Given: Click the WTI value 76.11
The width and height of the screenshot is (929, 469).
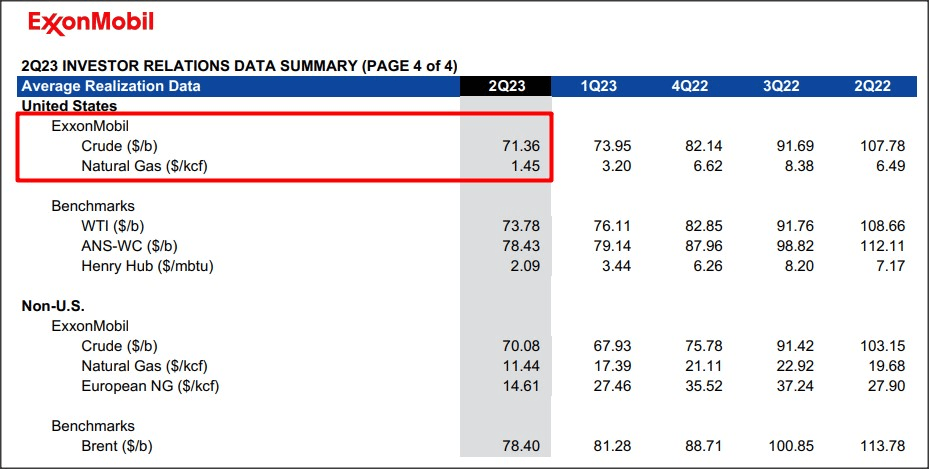Looking at the screenshot, I should (x=613, y=226).
